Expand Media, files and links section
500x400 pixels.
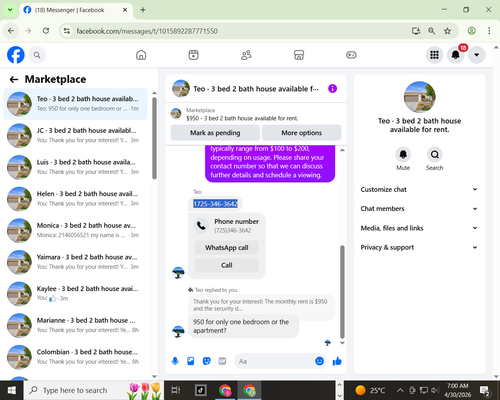tap(419, 228)
